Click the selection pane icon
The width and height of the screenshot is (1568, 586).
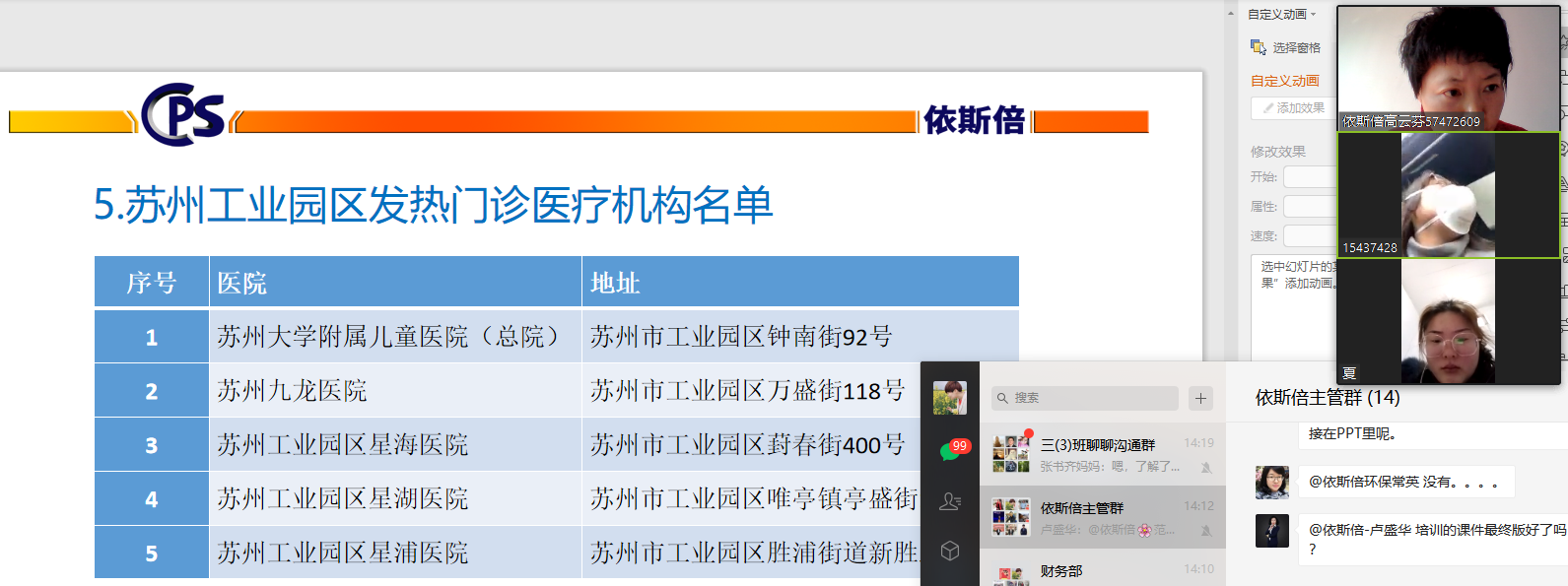[x=1259, y=47]
